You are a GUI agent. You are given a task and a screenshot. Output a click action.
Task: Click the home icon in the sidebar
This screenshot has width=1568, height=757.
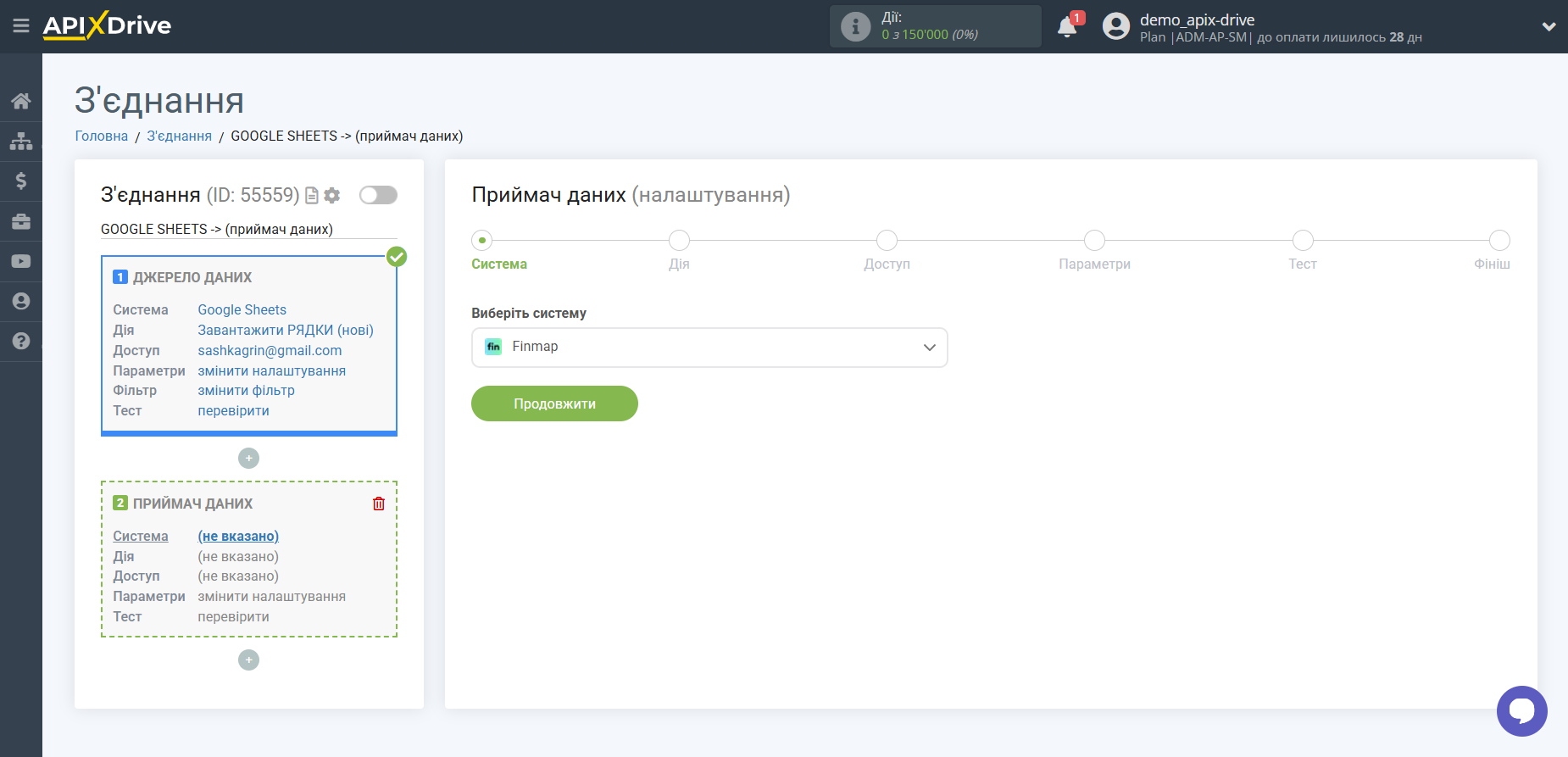[x=21, y=101]
